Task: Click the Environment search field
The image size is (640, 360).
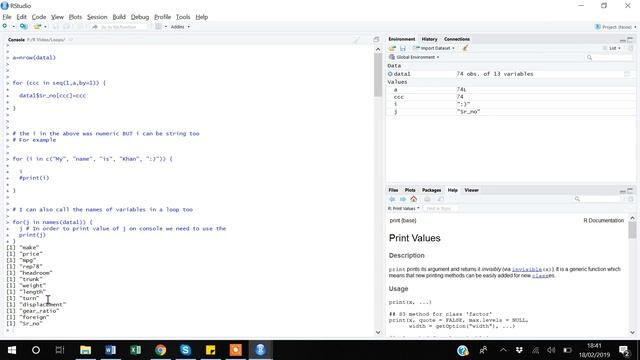Action: coord(610,57)
